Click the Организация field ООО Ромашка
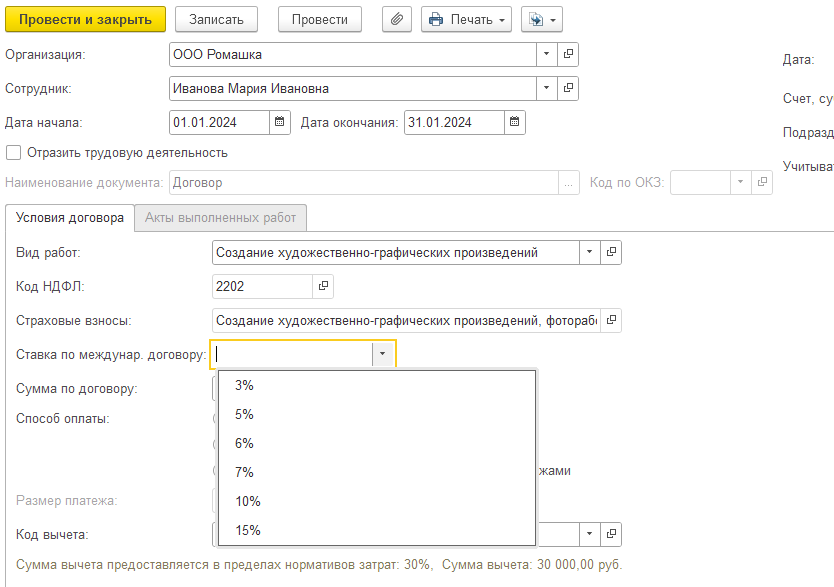This screenshot has width=834, height=587. (353, 54)
